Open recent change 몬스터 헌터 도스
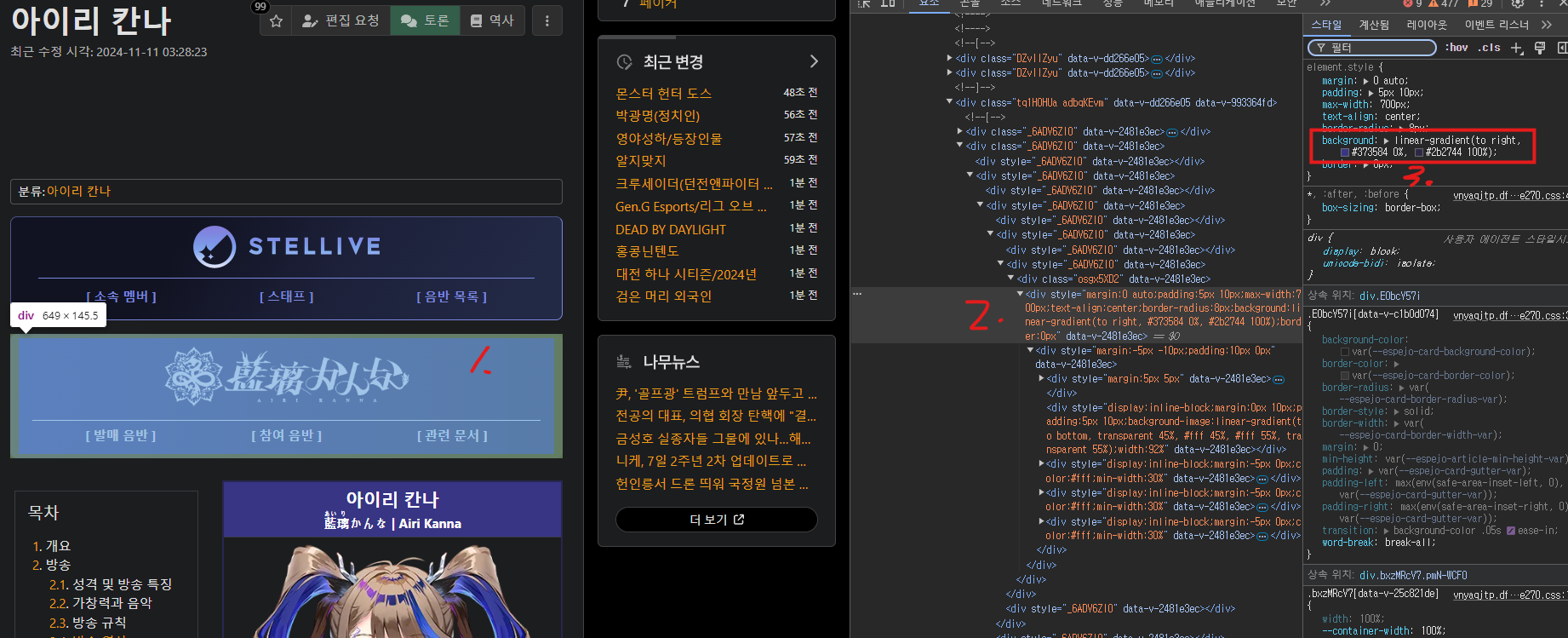Screen dimensions: 1568x638 [664, 93]
